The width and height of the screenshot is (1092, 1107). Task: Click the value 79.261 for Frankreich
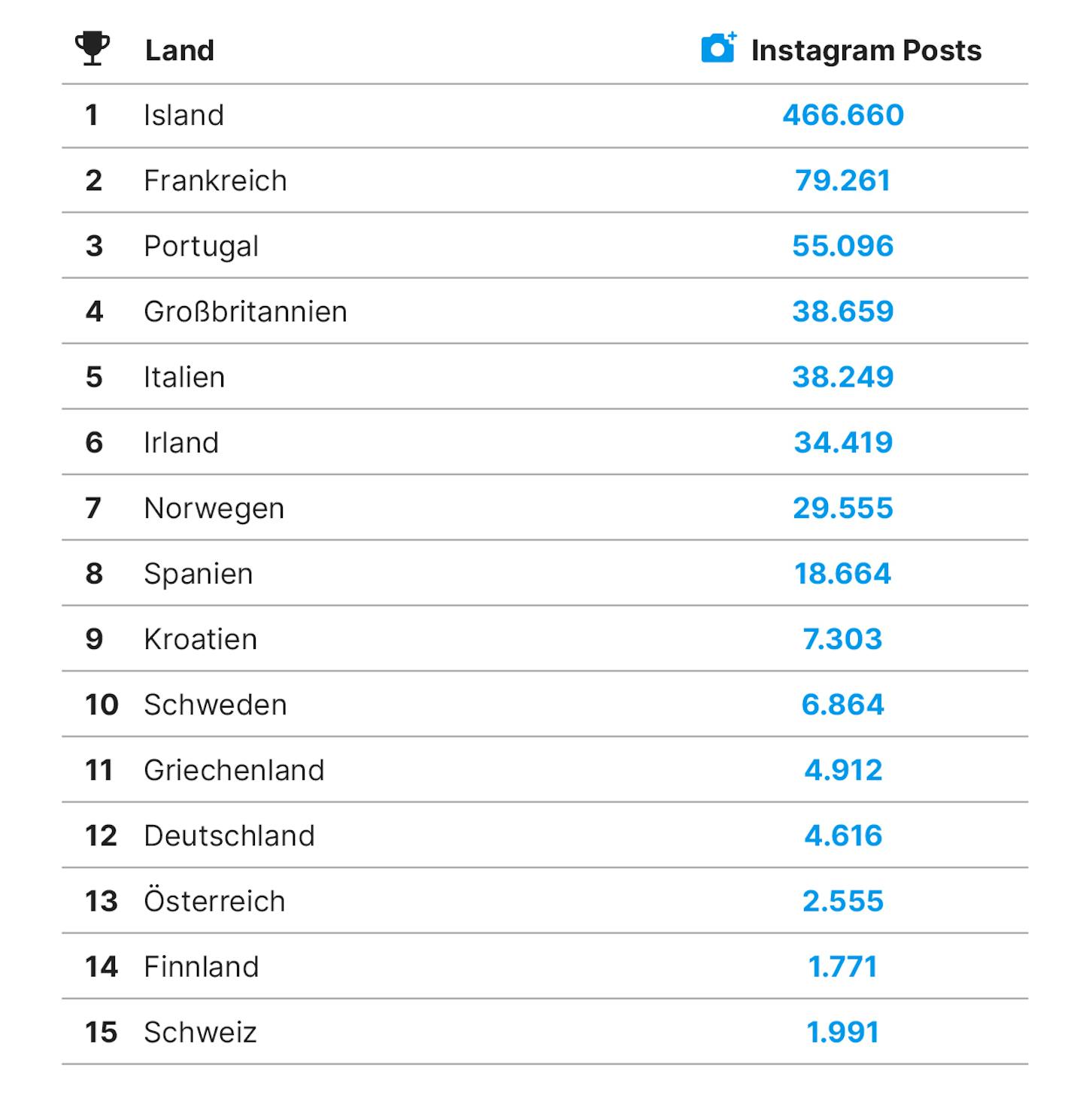pyautogui.click(x=843, y=180)
